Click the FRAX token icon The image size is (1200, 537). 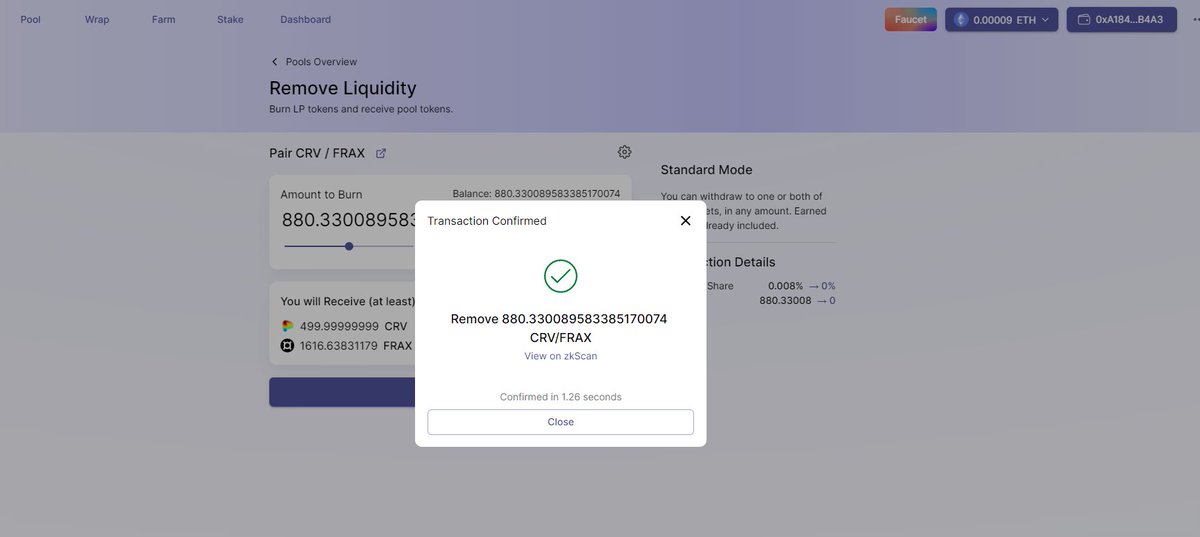[288, 346]
